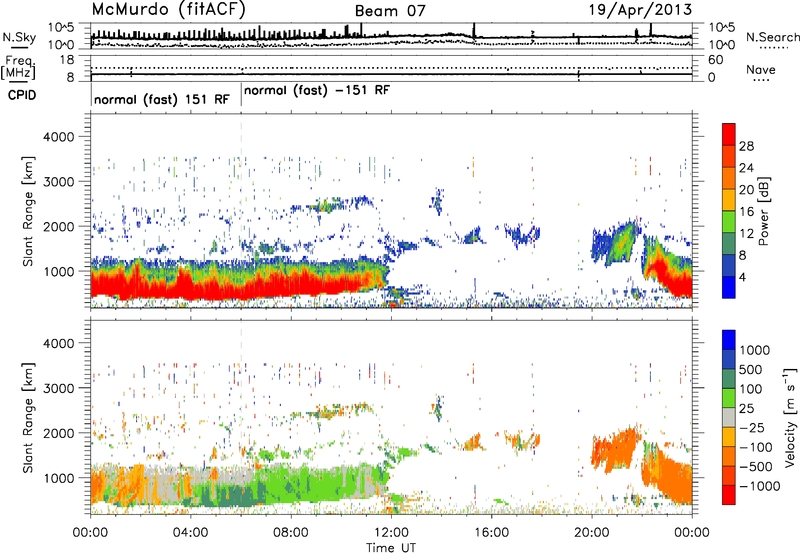Click the gray -25 to 25 velocity swatch

pos(729,417)
